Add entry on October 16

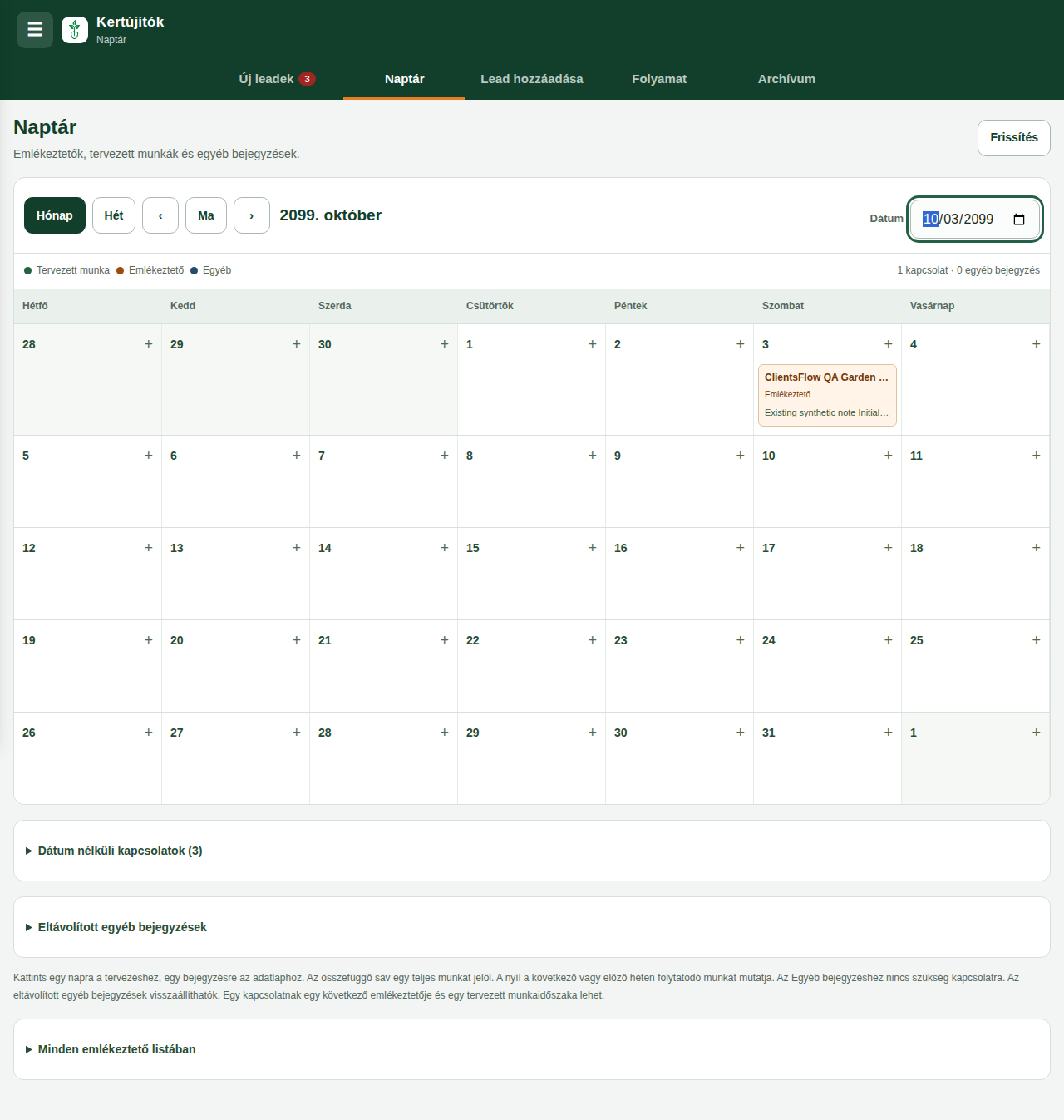(741, 548)
